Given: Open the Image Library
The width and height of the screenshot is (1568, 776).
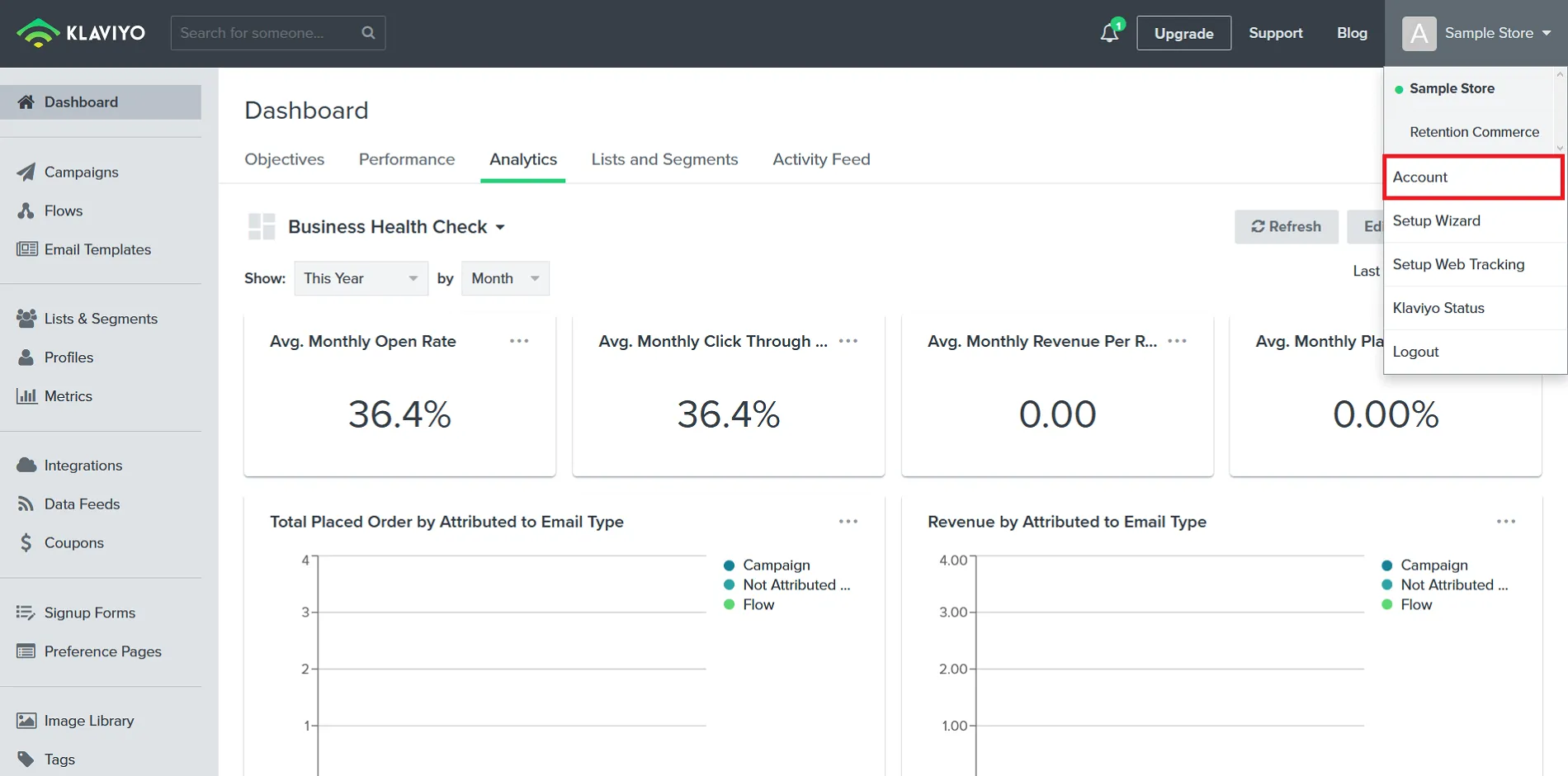Looking at the screenshot, I should [89, 720].
